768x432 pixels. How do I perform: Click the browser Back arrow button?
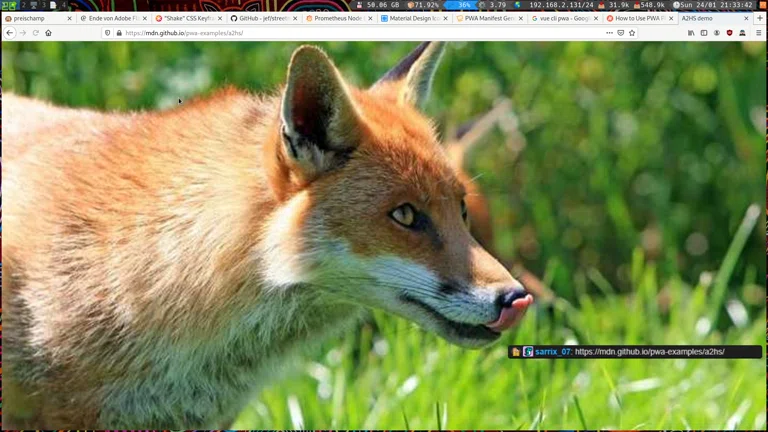(x=10, y=33)
